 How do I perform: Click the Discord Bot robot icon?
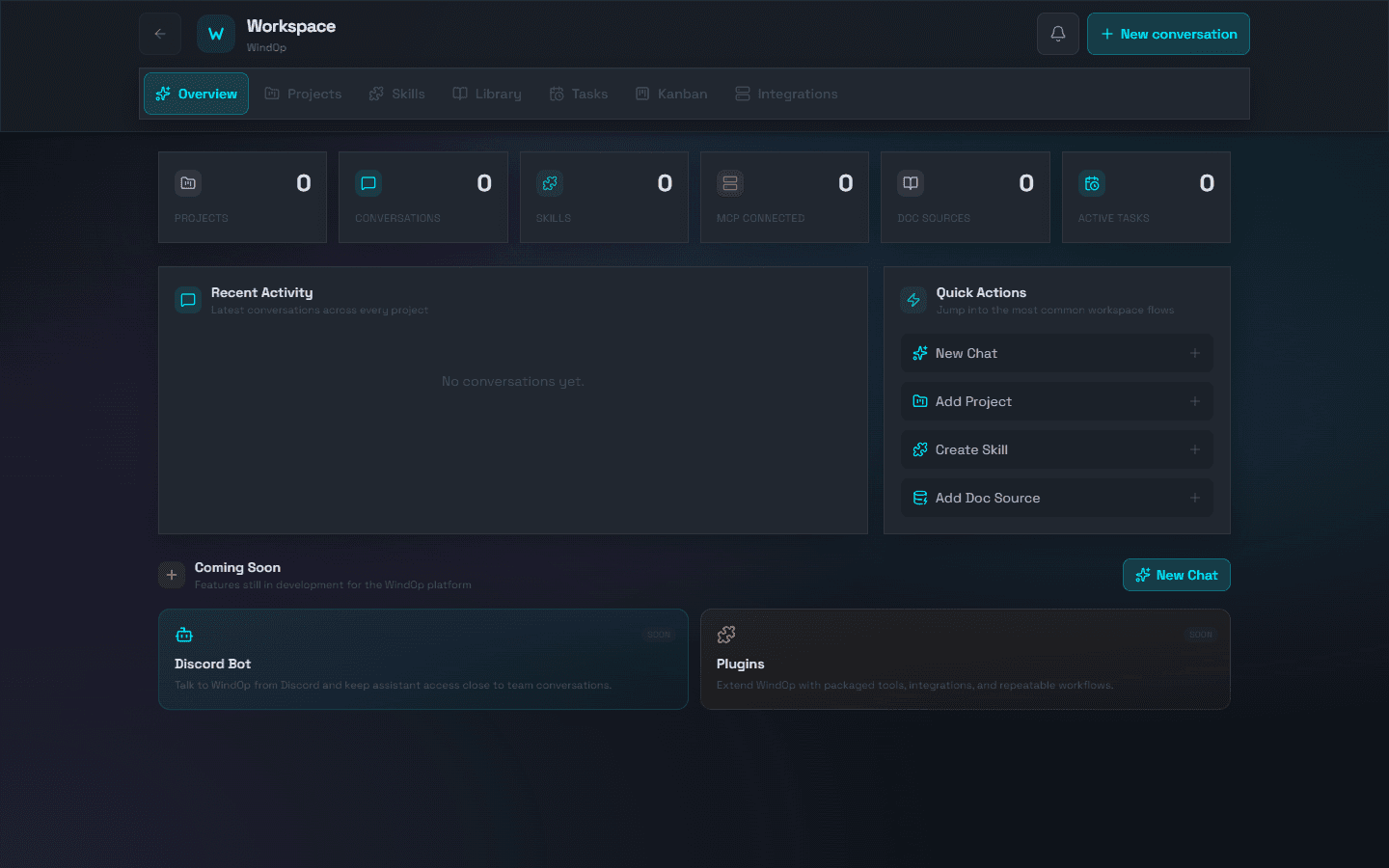click(184, 635)
